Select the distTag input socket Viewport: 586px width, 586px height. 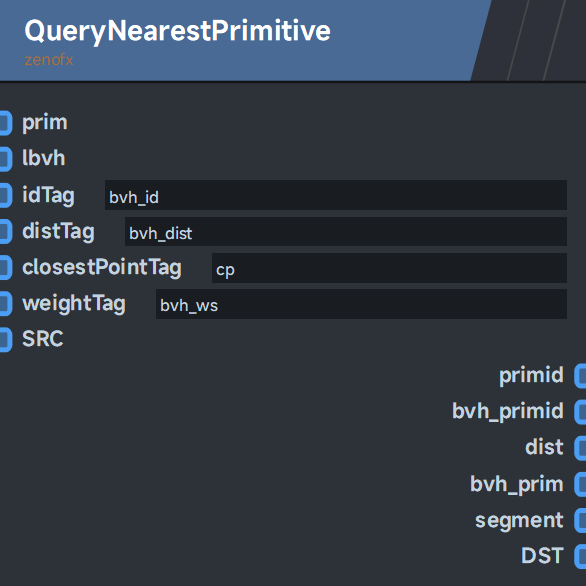click(x=6, y=231)
